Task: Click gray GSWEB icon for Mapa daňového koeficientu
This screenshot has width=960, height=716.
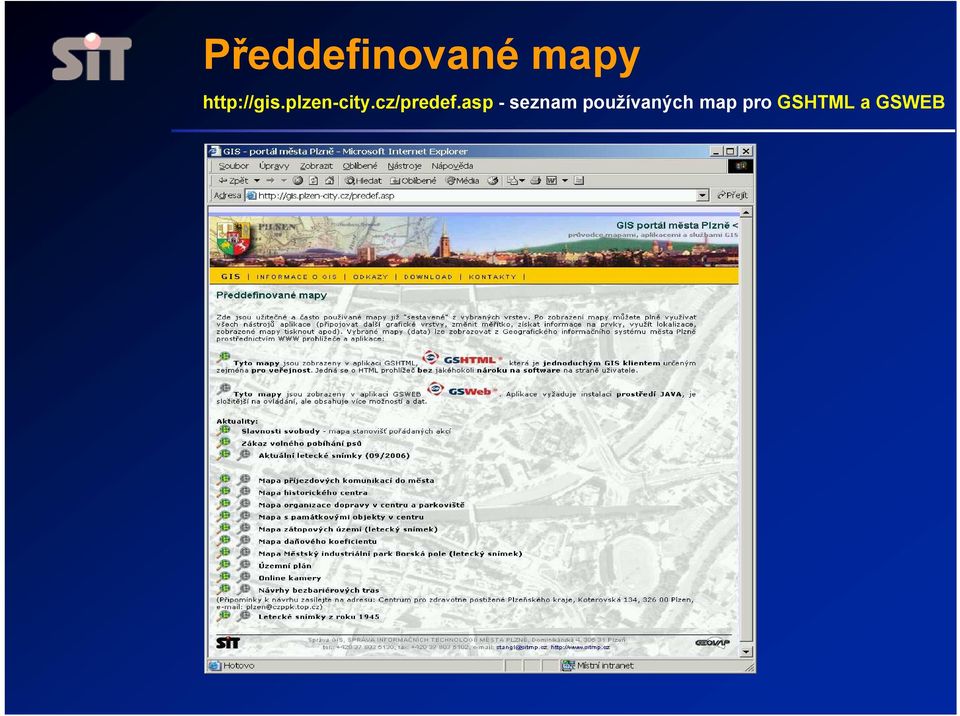Action: 244,541
